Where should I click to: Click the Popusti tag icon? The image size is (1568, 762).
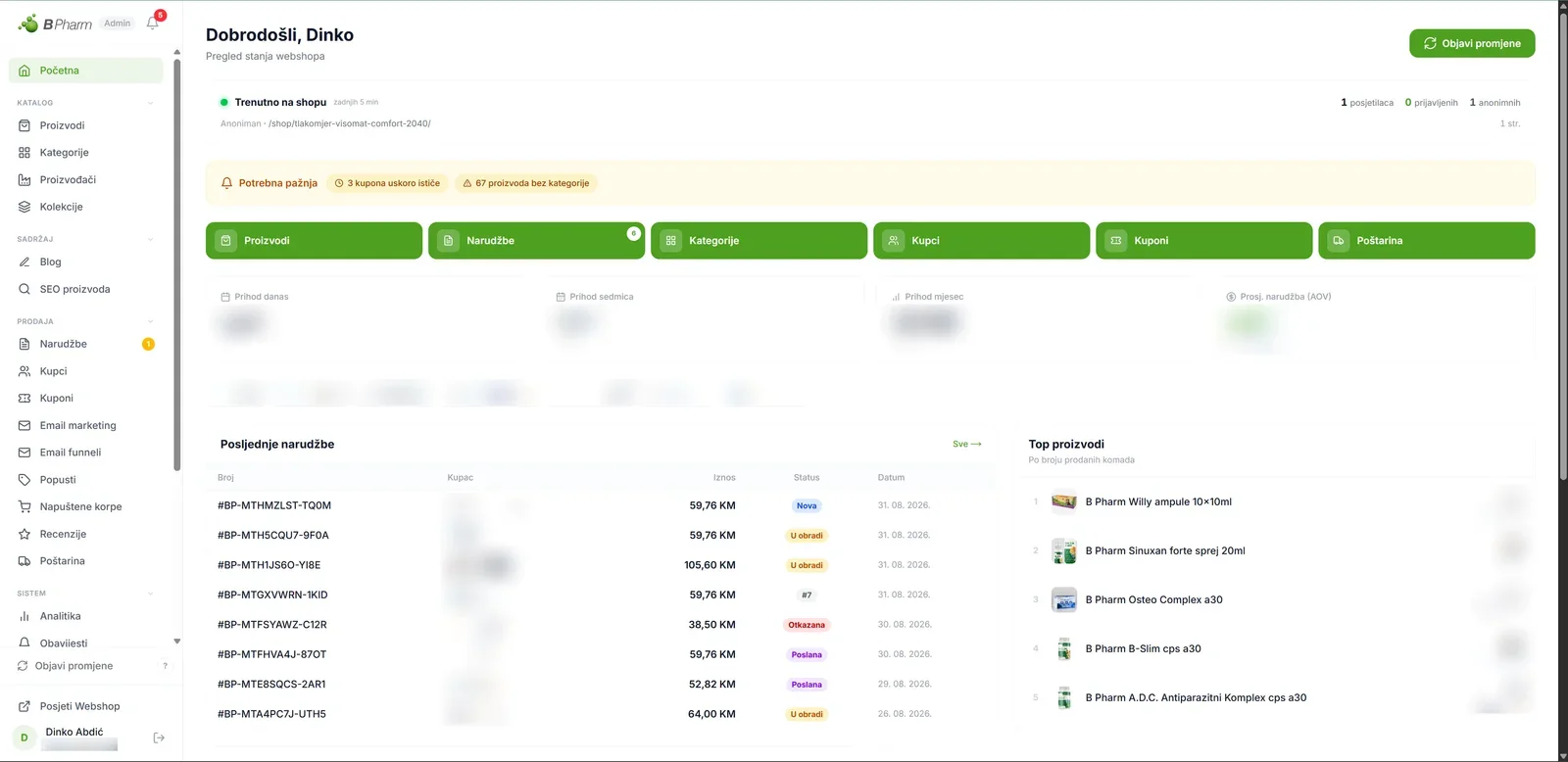click(x=24, y=480)
